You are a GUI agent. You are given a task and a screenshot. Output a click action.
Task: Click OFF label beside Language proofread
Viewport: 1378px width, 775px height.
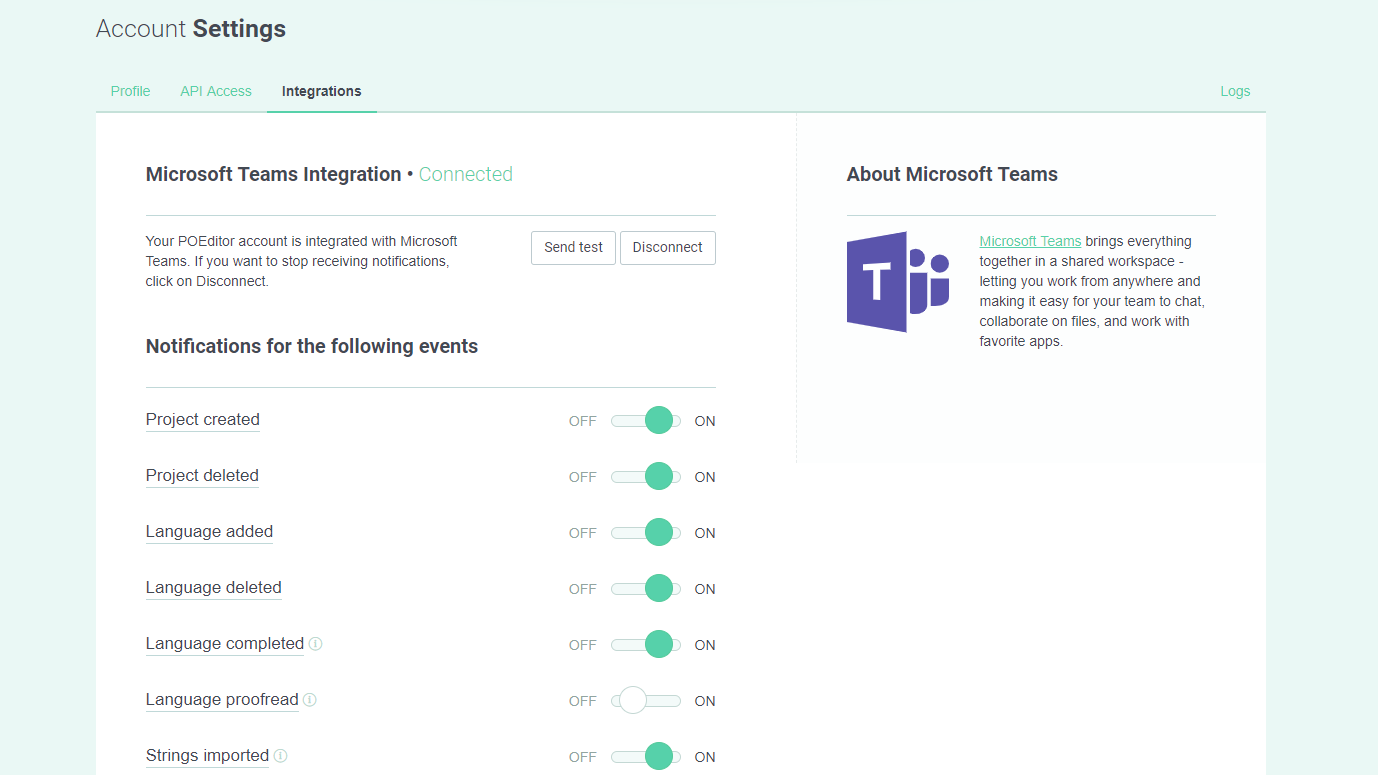(583, 701)
